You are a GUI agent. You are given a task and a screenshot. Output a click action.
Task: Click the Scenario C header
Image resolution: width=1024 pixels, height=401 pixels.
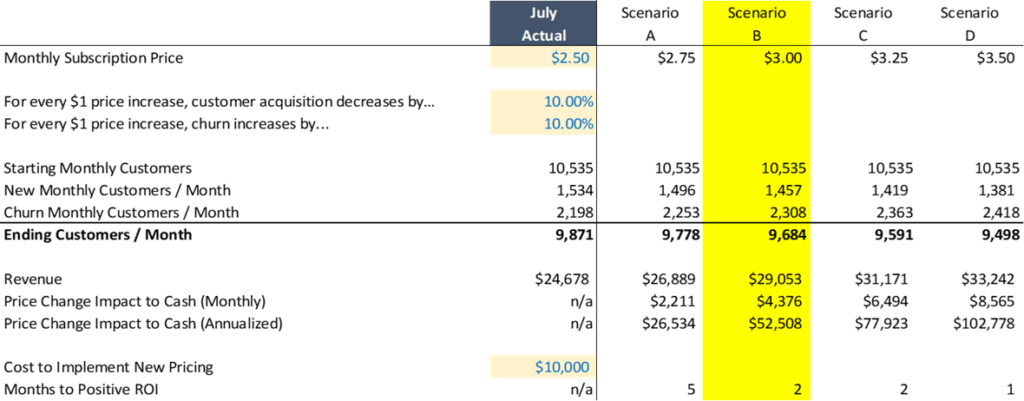(863, 24)
